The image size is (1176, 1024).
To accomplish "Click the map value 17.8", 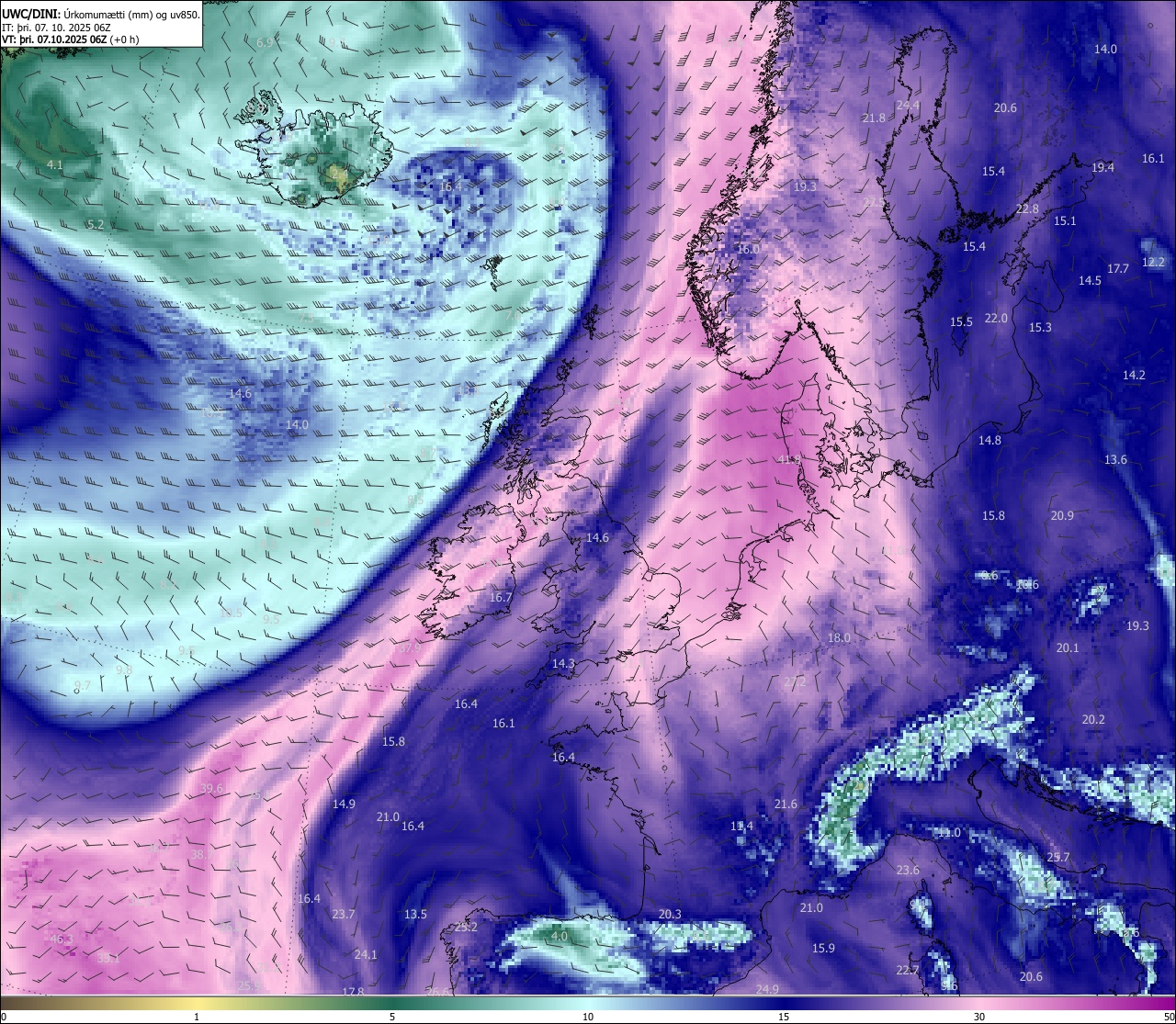I will [x=353, y=992].
